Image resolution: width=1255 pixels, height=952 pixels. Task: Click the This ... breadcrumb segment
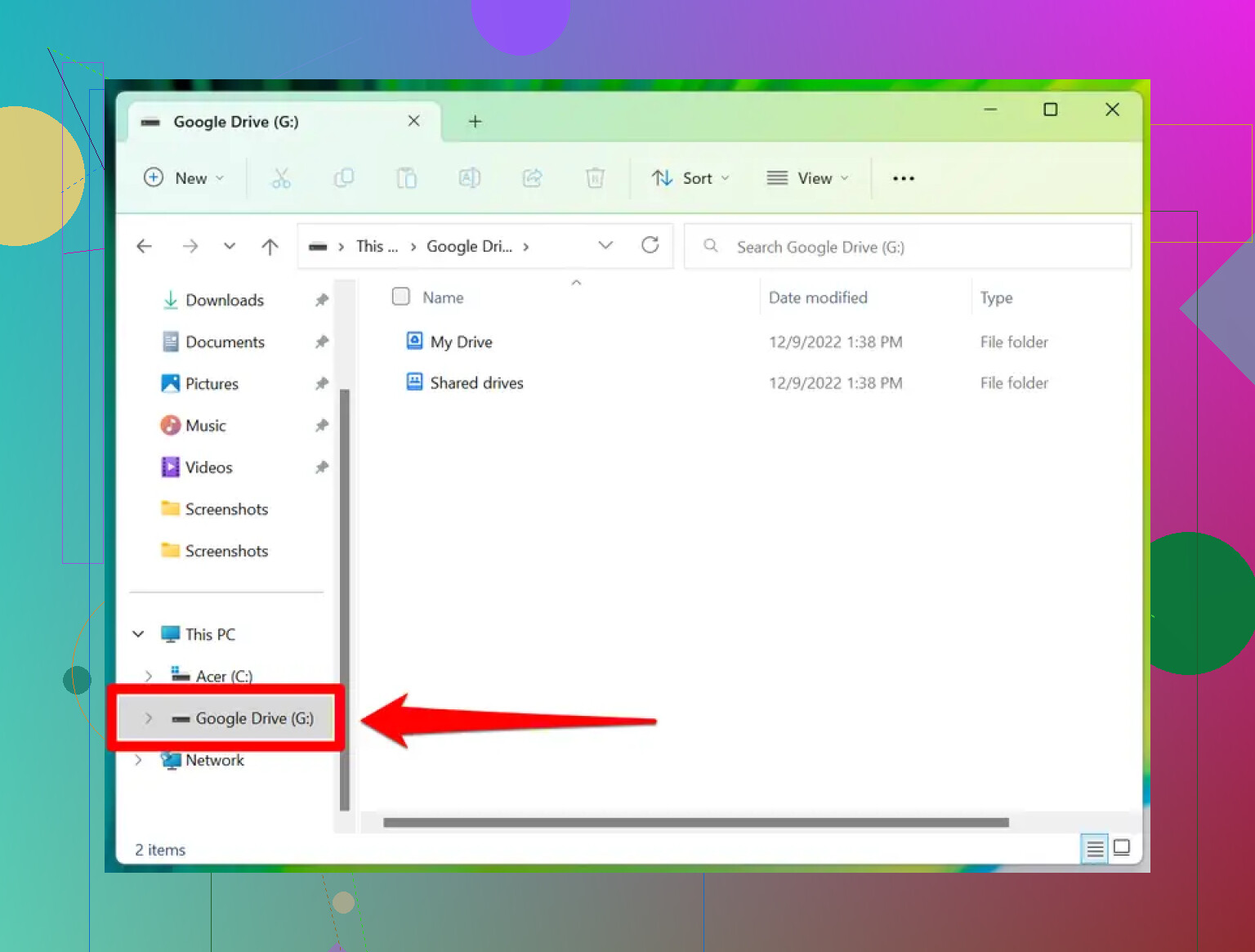tap(377, 246)
